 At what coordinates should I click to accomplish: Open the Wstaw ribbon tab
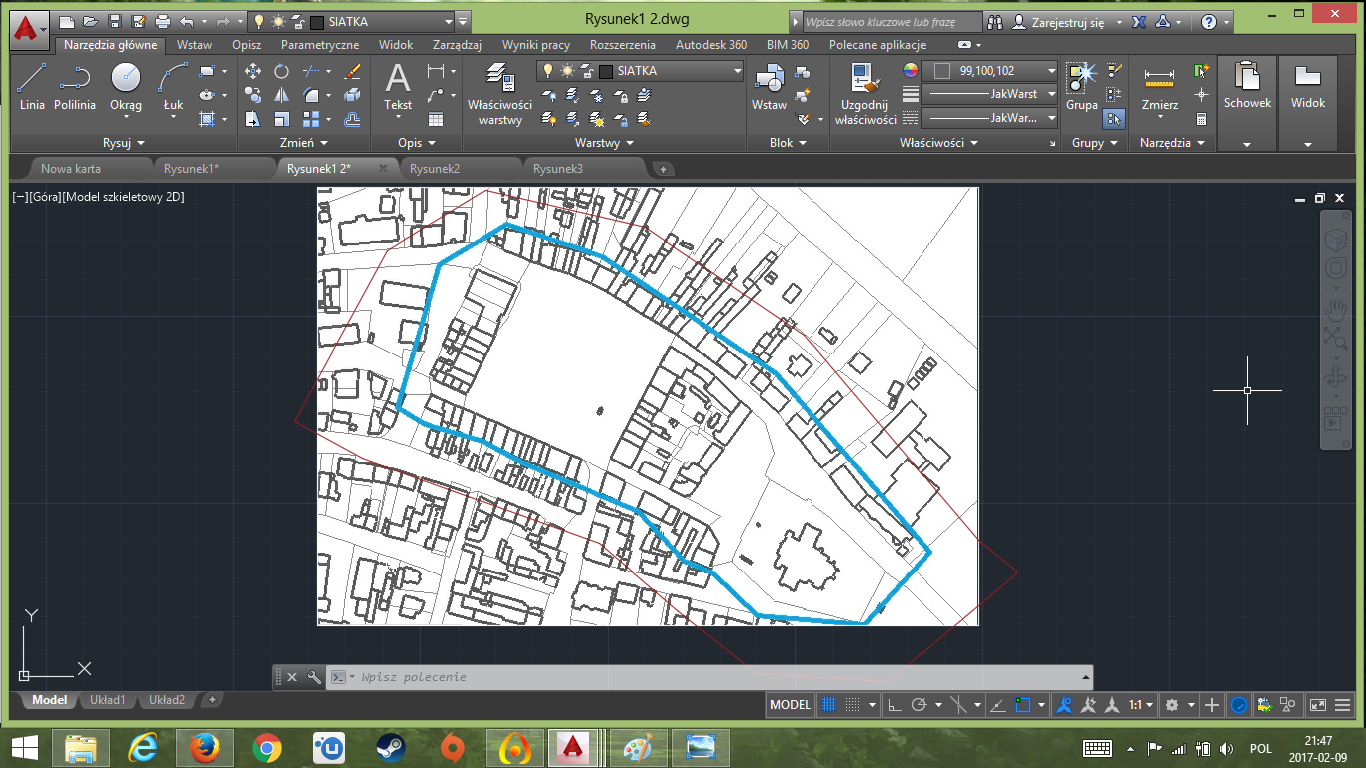click(x=194, y=45)
